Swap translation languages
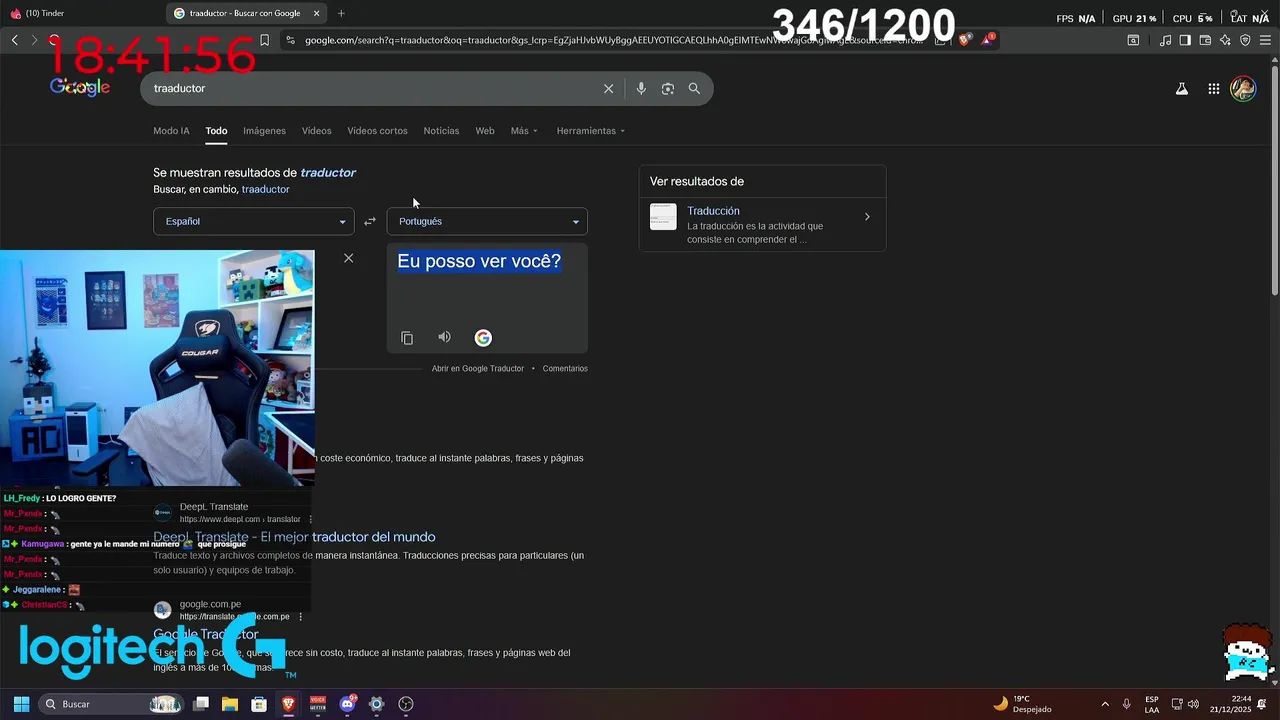The height and width of the screenshot is (720, 1280). [370, 222]
